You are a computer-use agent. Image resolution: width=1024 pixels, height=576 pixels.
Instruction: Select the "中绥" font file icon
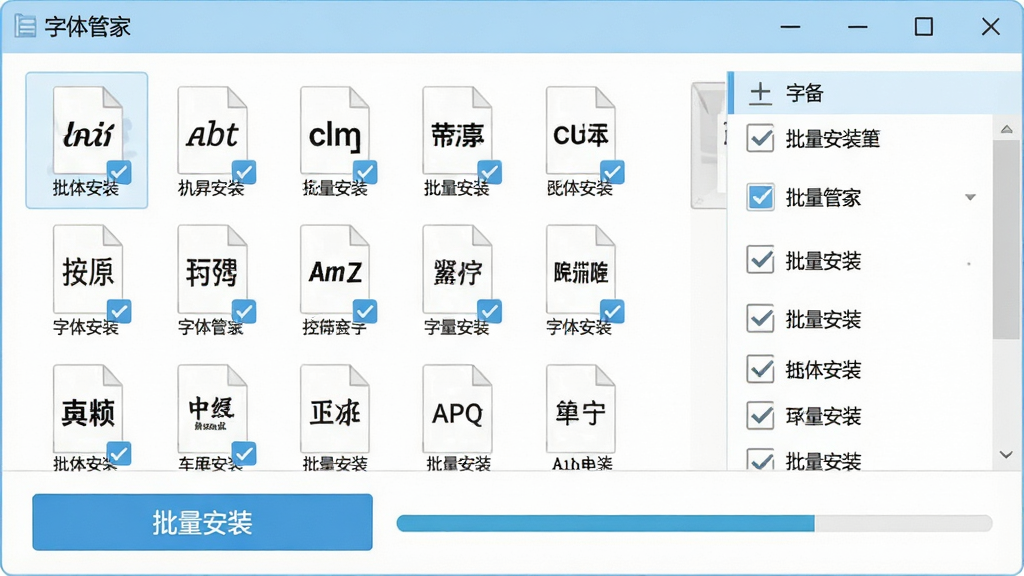[x=212, y=409]
